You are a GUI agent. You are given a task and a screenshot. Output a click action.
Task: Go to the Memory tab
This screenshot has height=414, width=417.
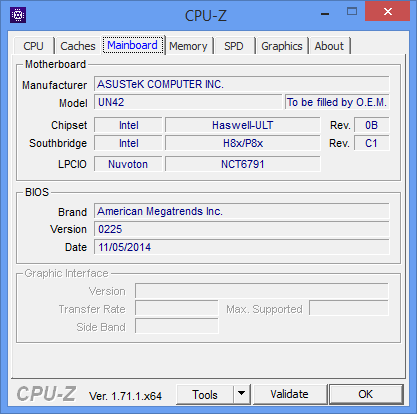click(x=188, y=46)
